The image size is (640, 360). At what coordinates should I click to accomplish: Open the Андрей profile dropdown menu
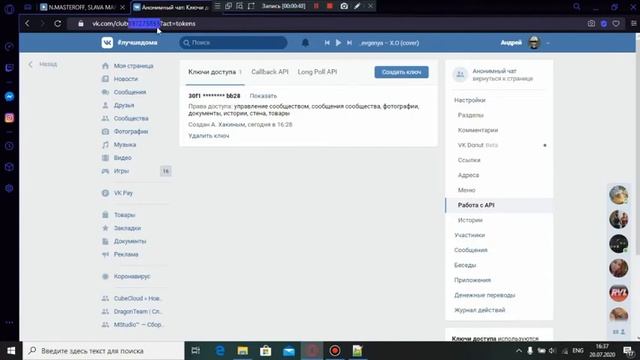[x=525, y=42]
